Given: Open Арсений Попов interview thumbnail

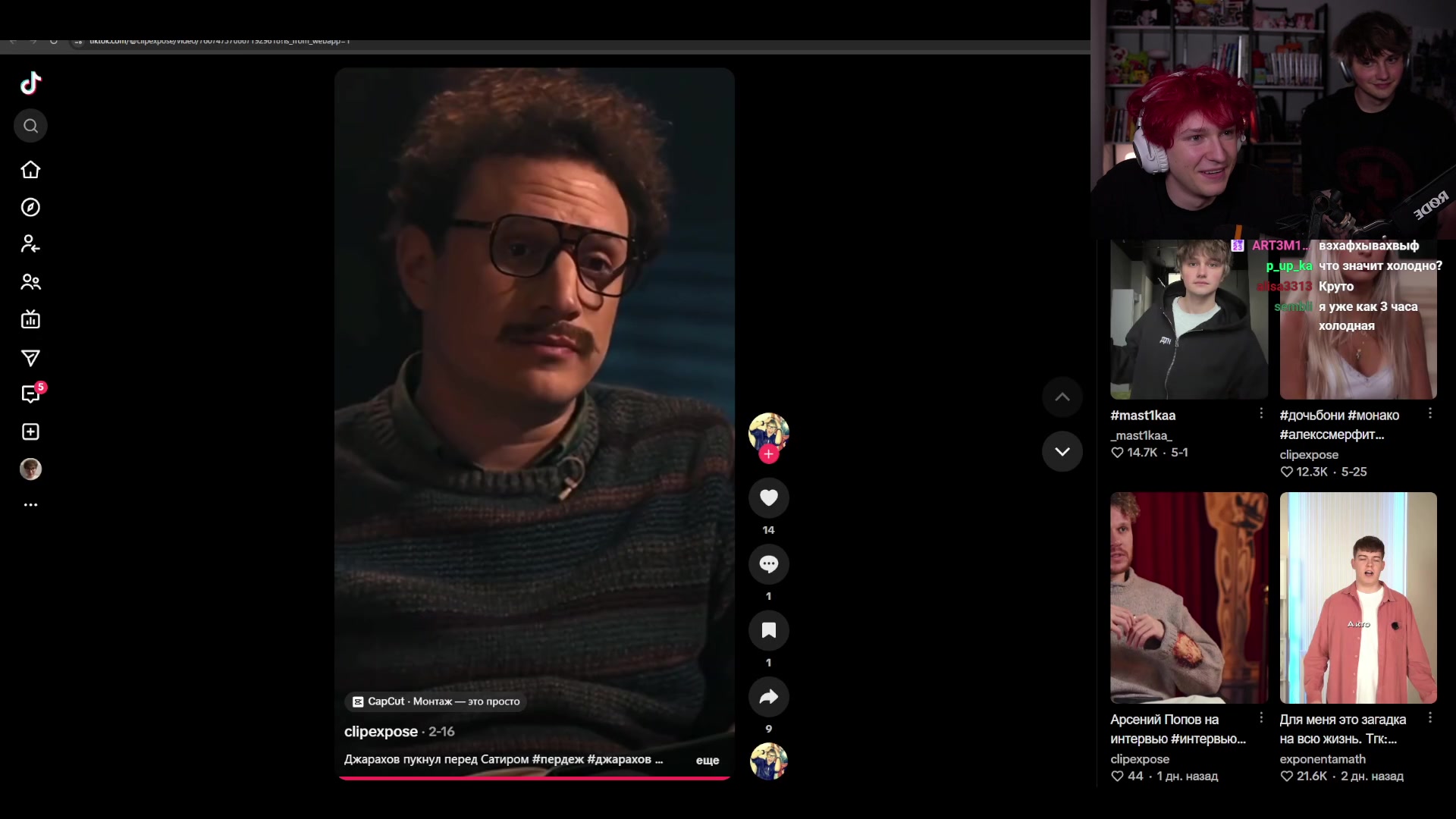Looking at the screenshot, I should [x=1188, y=598].
